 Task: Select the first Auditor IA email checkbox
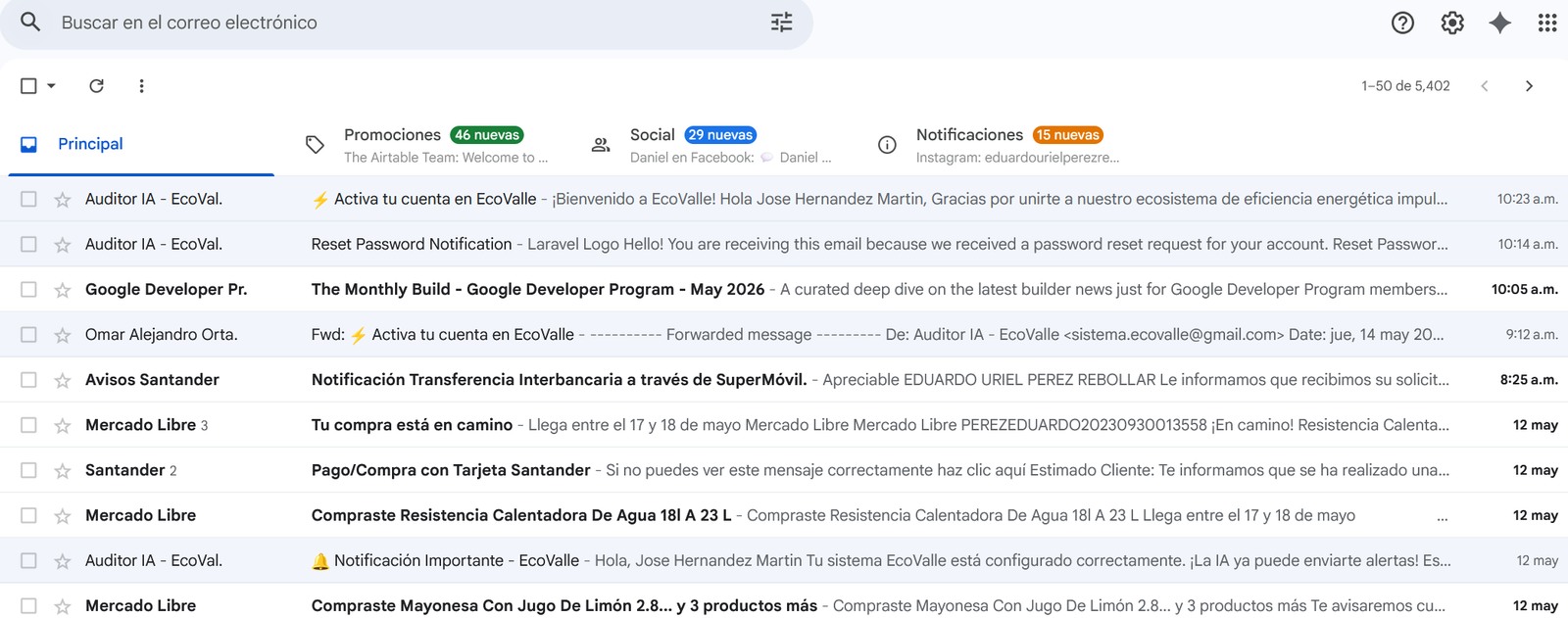coord(28,199)
